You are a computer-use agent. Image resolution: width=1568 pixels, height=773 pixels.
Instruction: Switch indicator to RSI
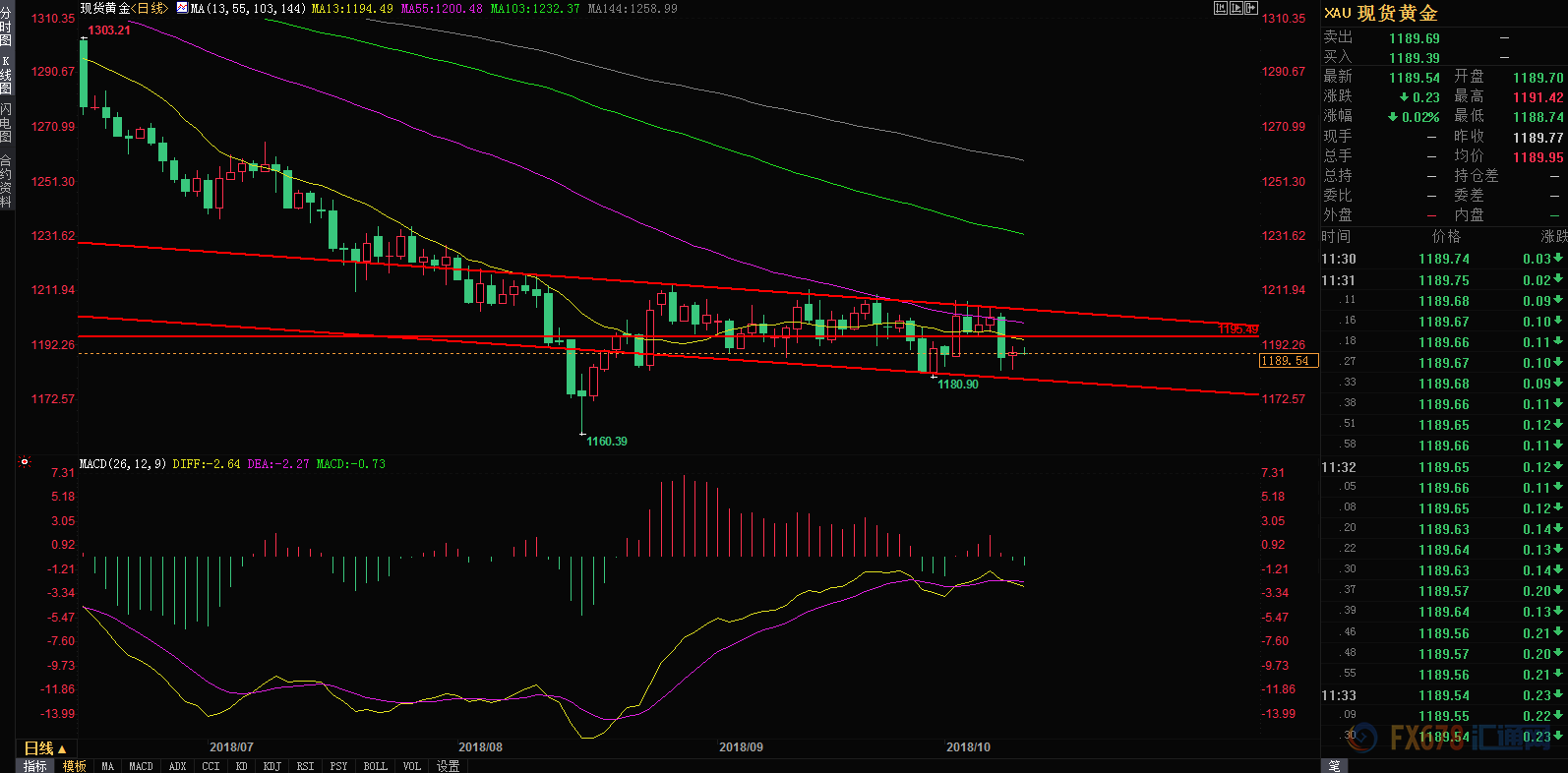pyautogui.click(x=306, y=766)
